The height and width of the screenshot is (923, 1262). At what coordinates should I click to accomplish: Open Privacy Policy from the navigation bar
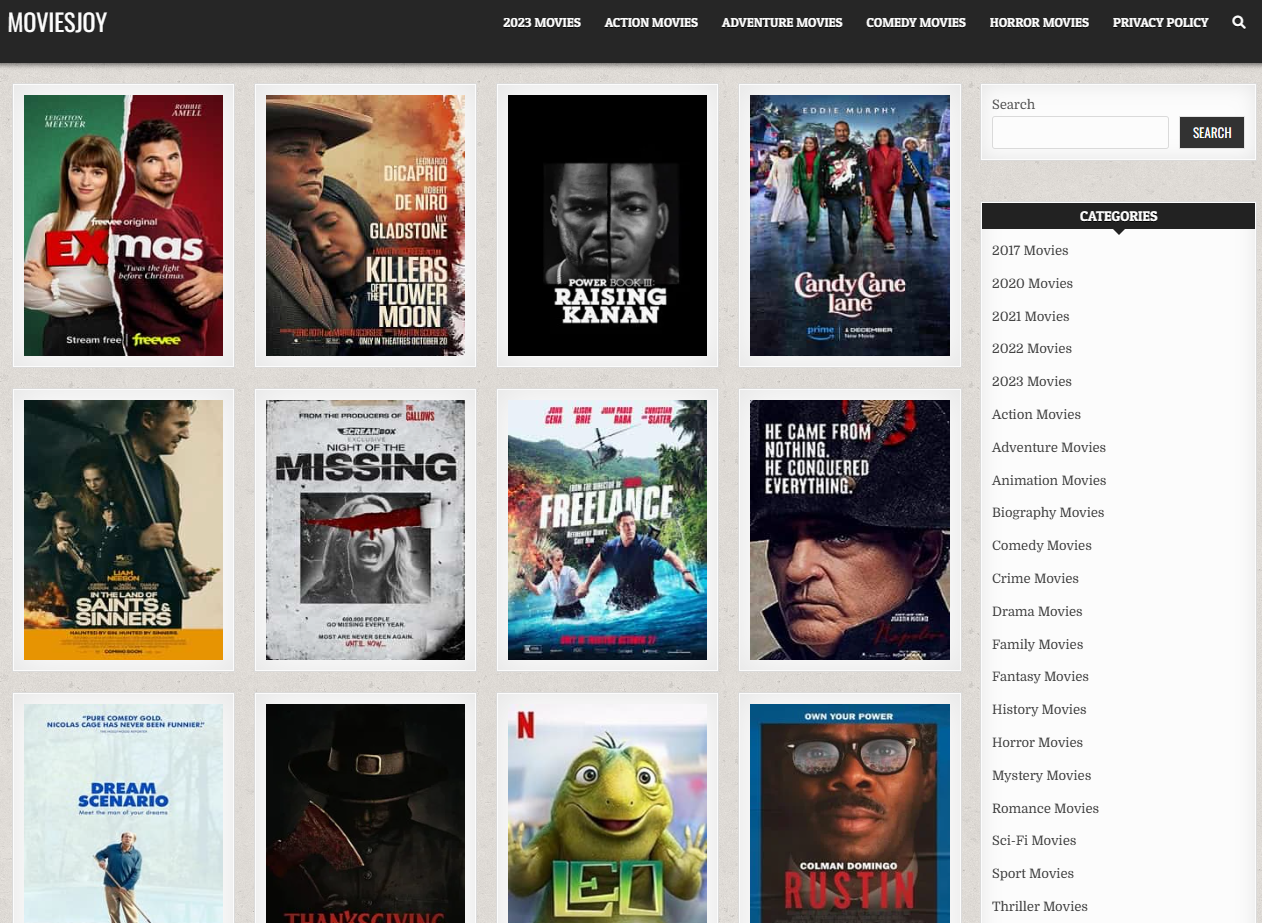(x=1160, y=22)
